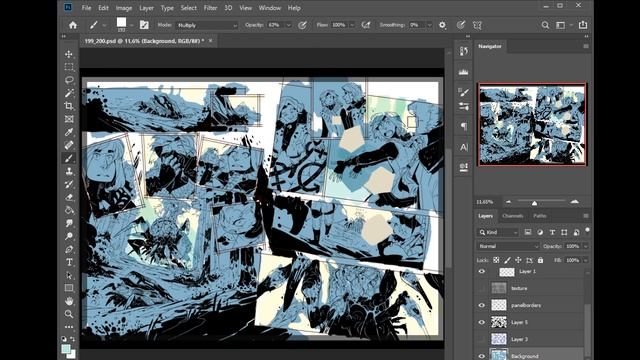Open the Normal blend mode dropdown

[x=508, y=246]
